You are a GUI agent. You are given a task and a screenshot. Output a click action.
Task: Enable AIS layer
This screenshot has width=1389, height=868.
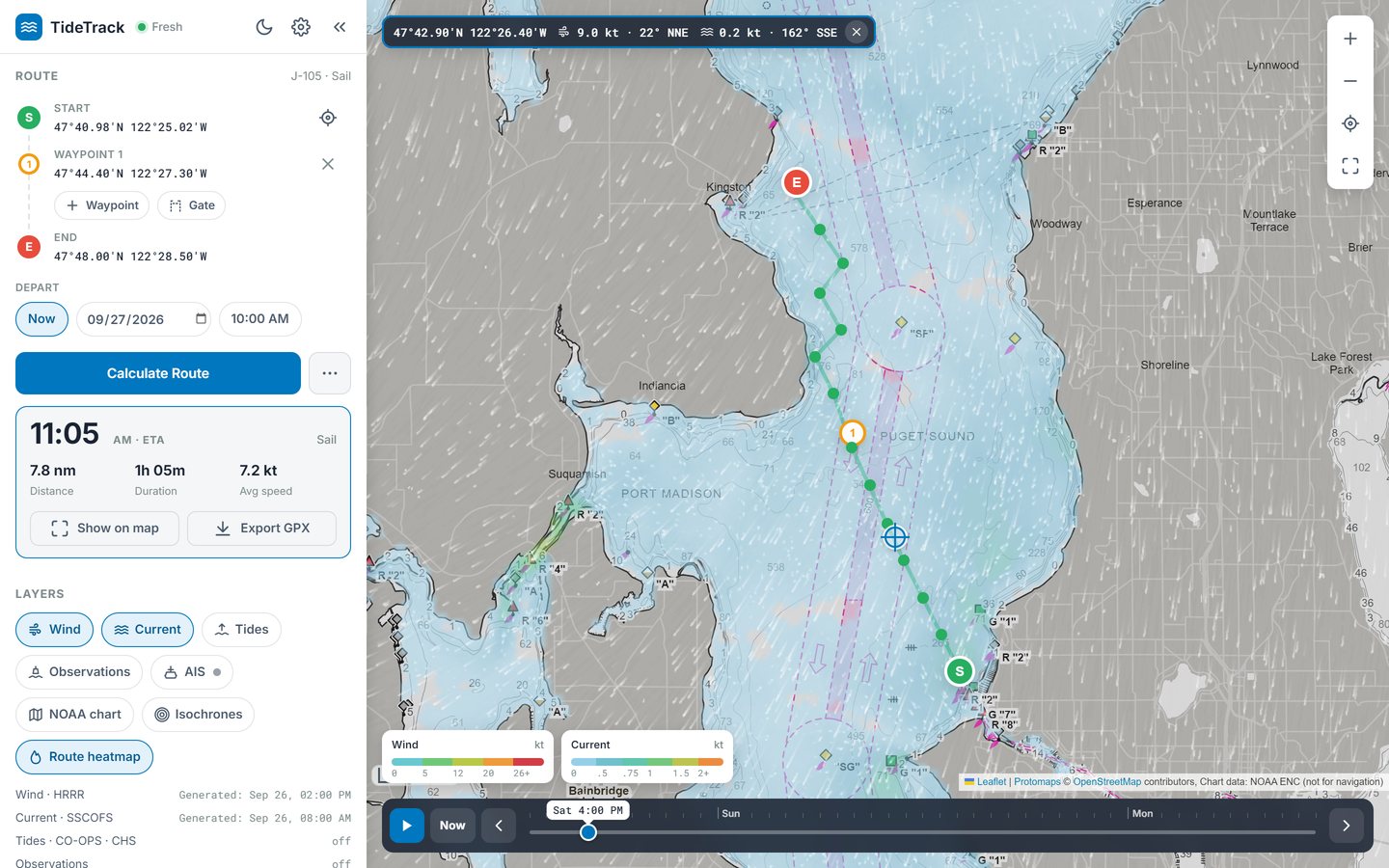tap(192, 672)
